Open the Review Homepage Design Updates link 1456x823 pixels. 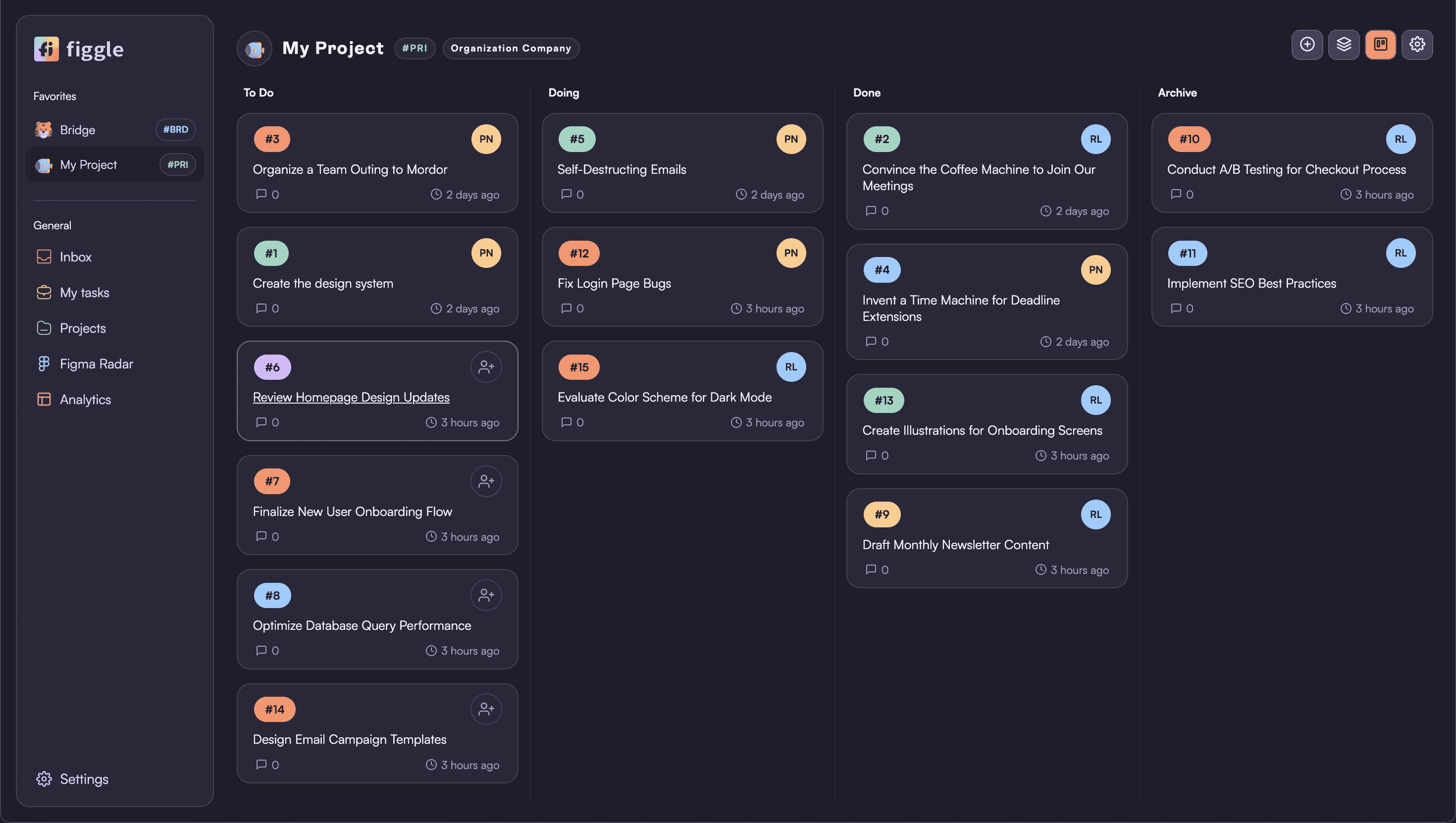pos(351,397)
